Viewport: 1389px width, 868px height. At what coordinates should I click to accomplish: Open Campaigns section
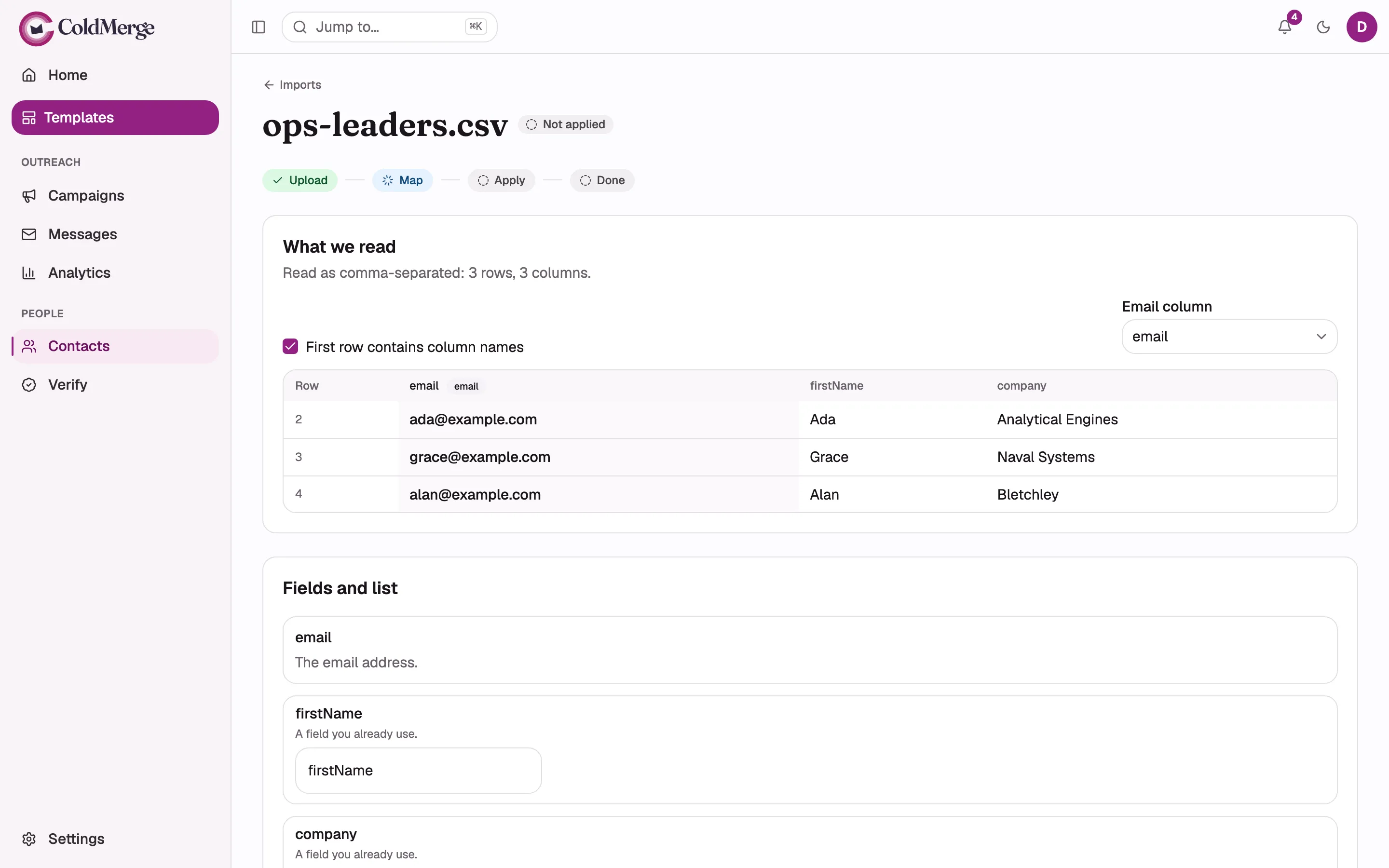click(115, 196)
